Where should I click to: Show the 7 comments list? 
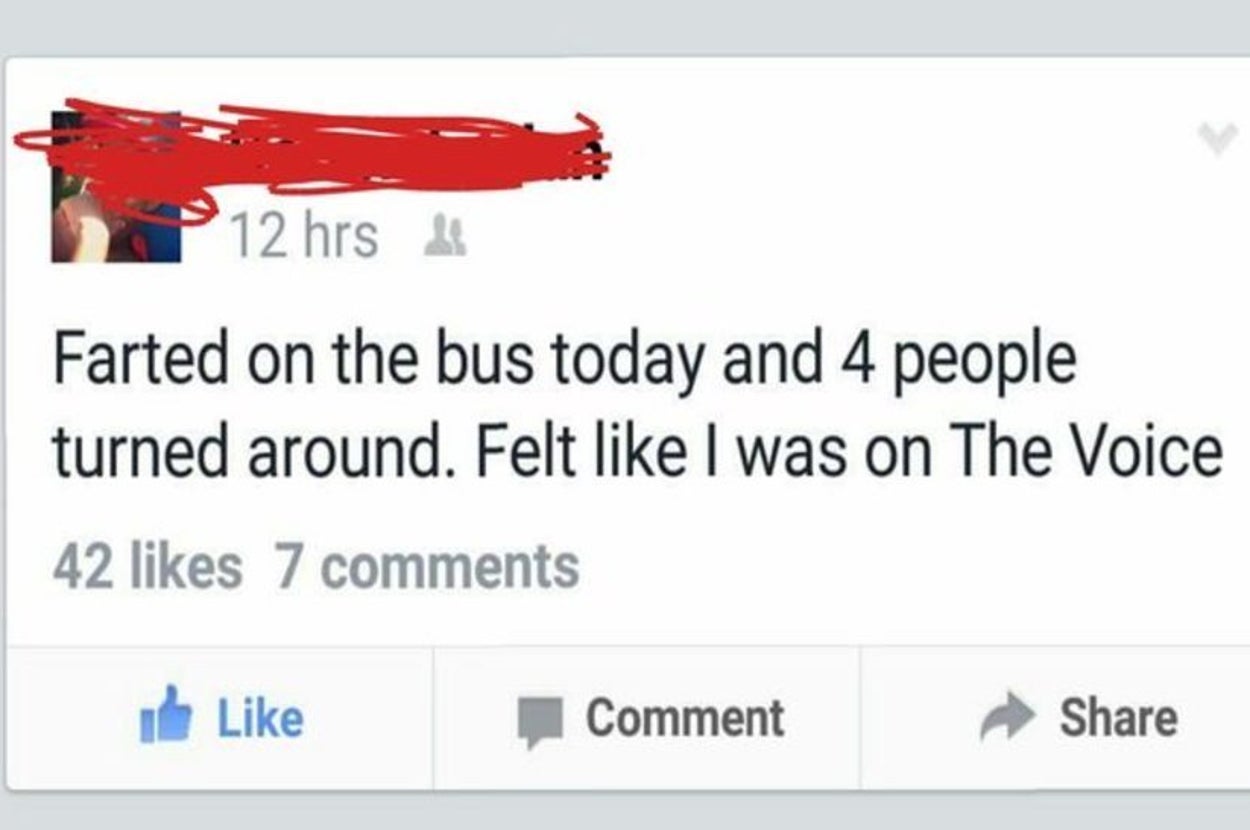(x=427, y=567)
